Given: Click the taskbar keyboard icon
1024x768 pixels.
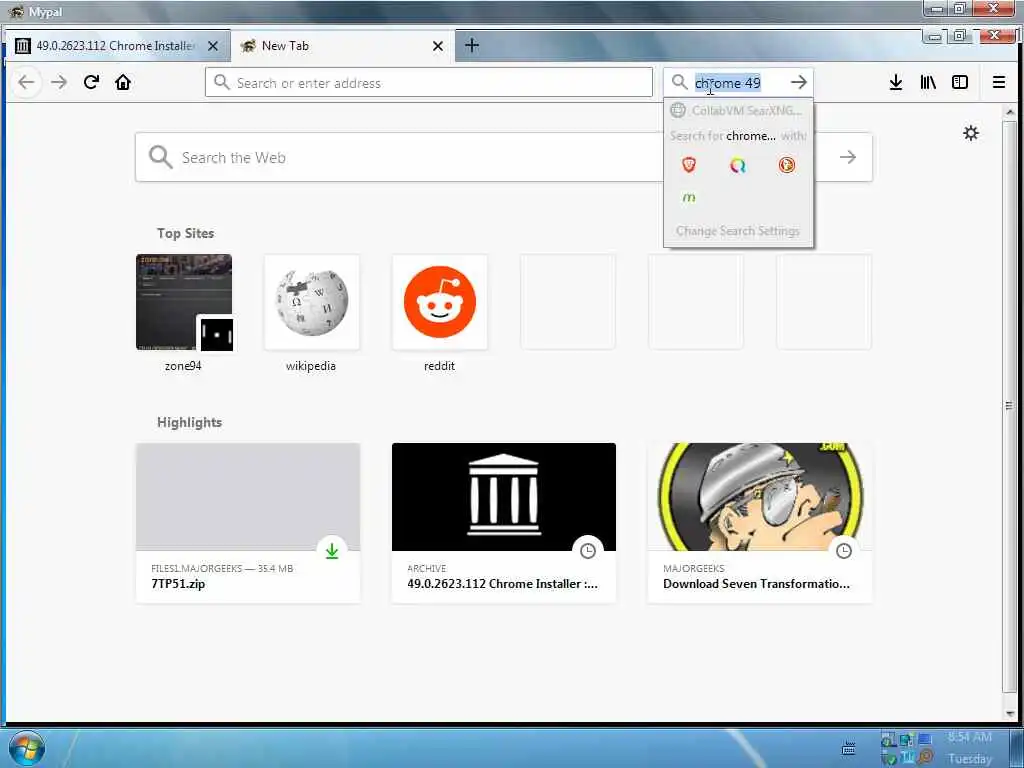Looking at the screenshot, I should pos(848,748).
